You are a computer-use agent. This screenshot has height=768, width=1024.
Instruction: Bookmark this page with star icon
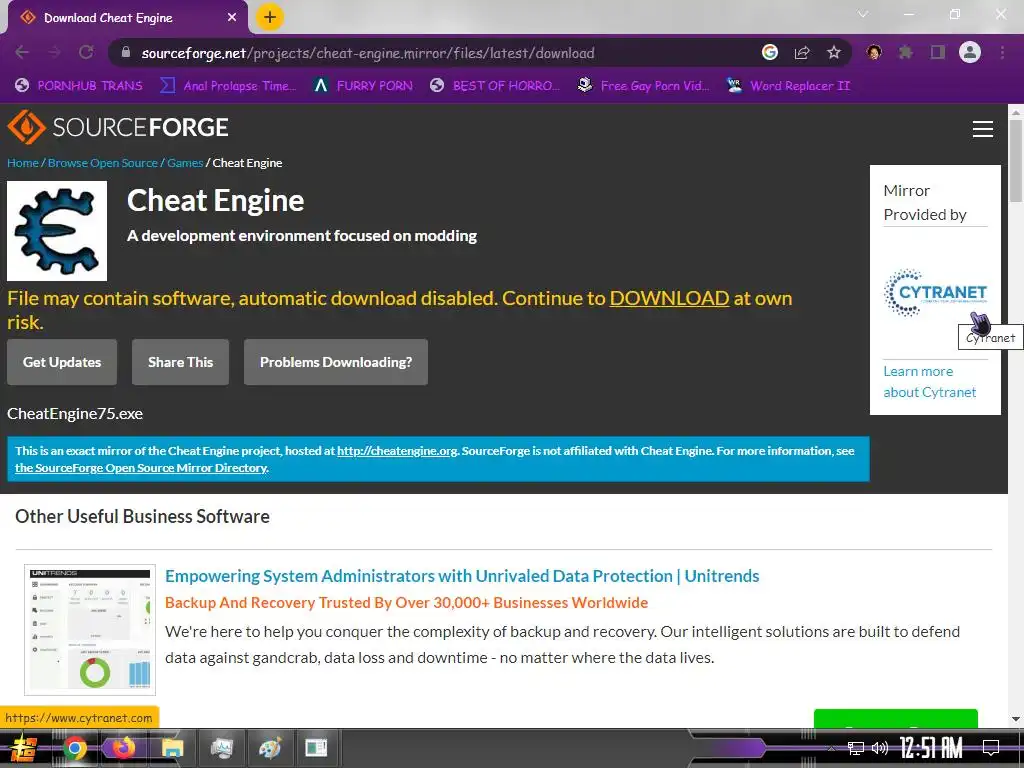[x=833, y=52]
